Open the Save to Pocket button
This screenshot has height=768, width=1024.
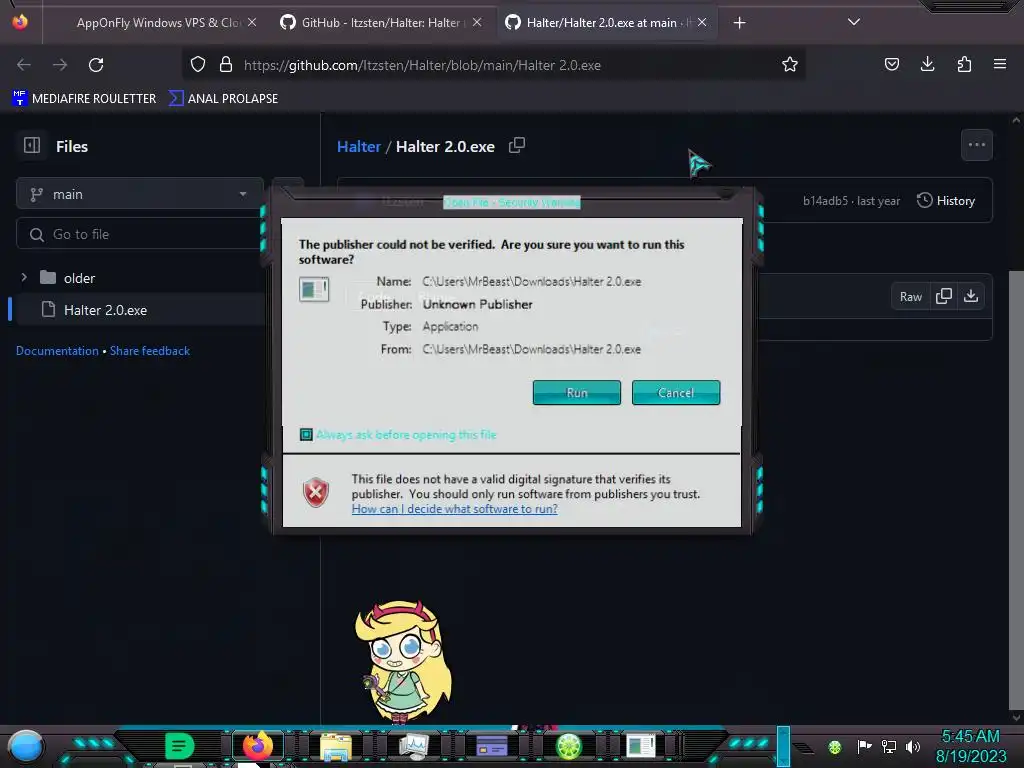(891, 64)
